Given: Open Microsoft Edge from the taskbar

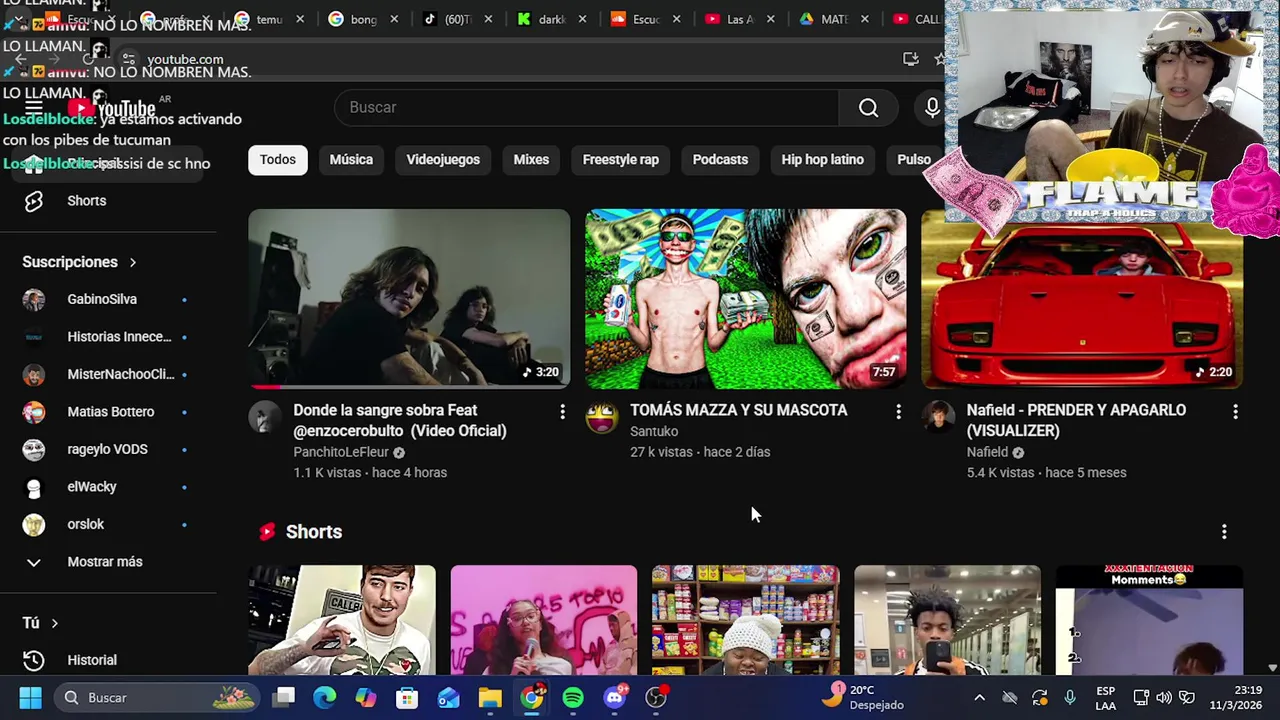Looking at the screenshot, I should [325, 698].
